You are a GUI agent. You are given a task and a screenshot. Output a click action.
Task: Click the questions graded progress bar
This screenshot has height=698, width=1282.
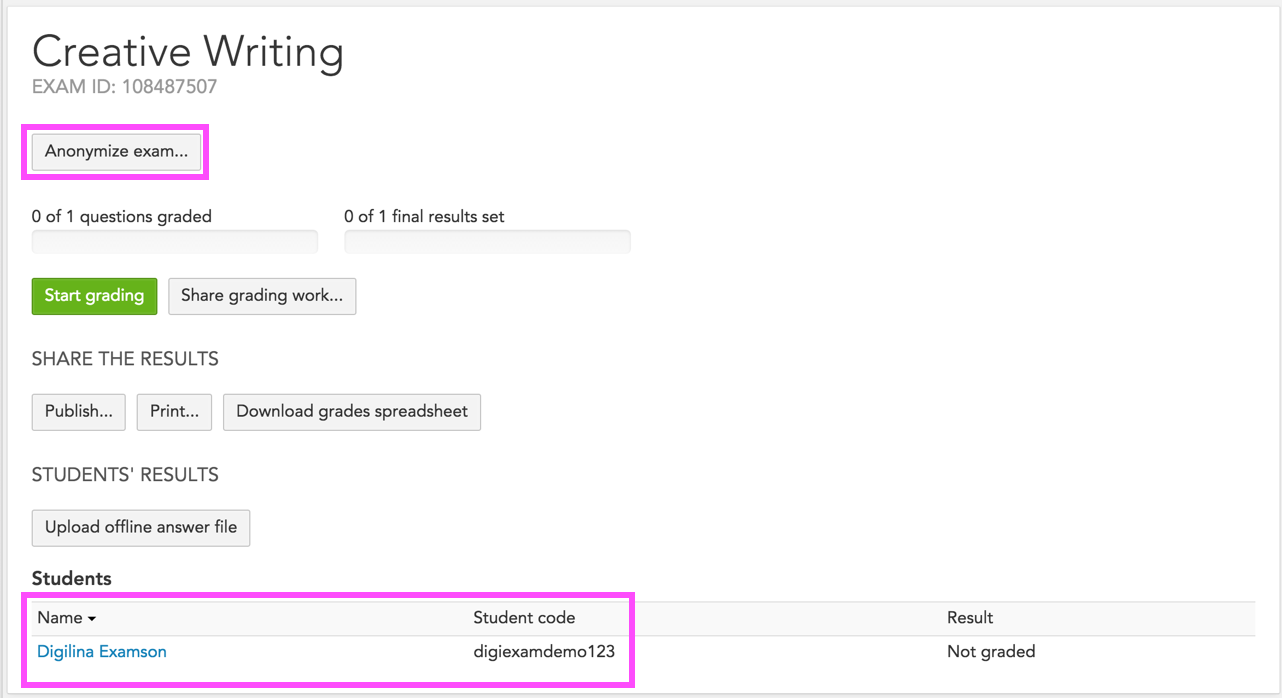coord(175,242)
